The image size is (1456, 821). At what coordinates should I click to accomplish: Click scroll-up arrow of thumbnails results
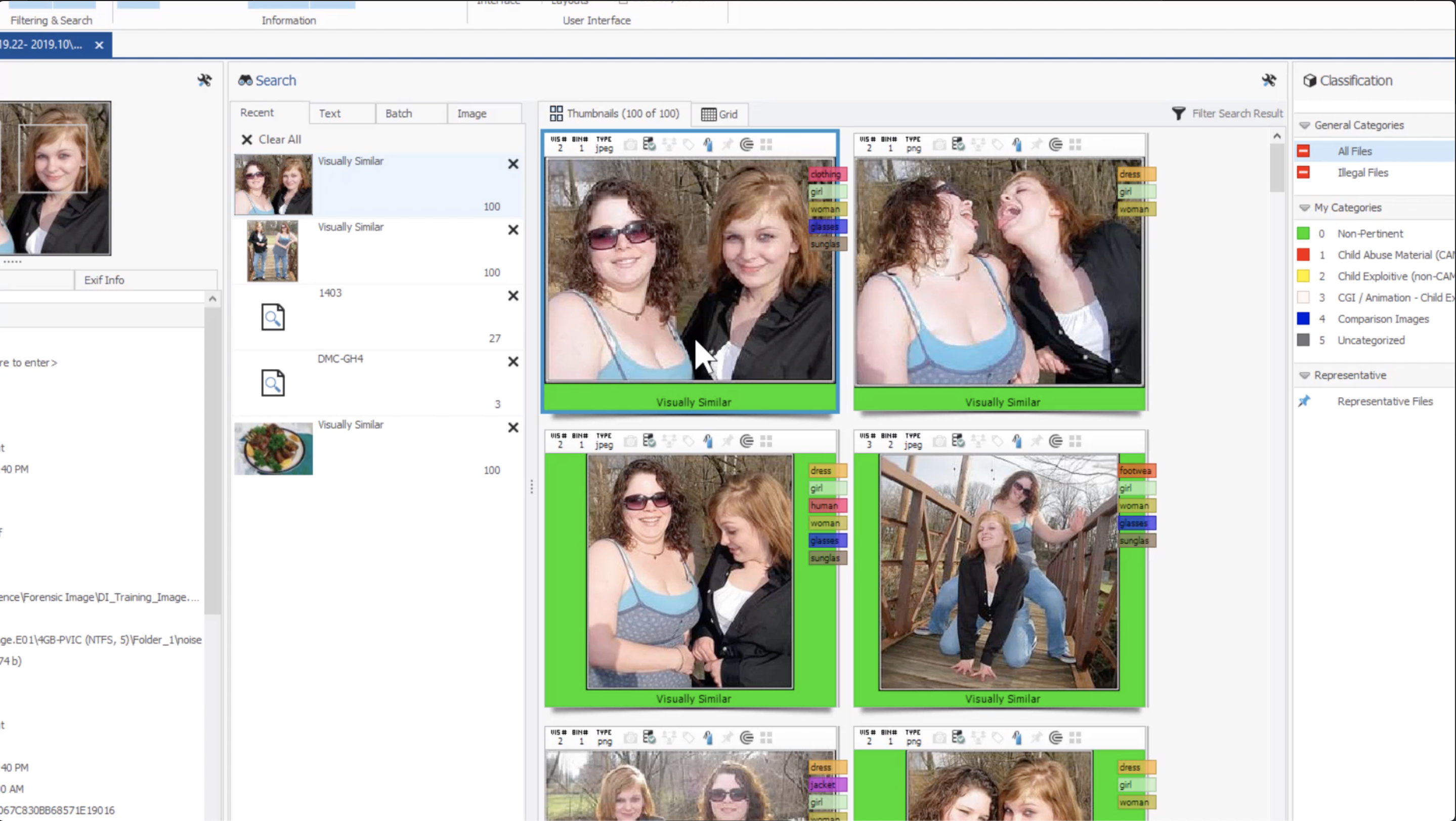(x=1277, y=136)
